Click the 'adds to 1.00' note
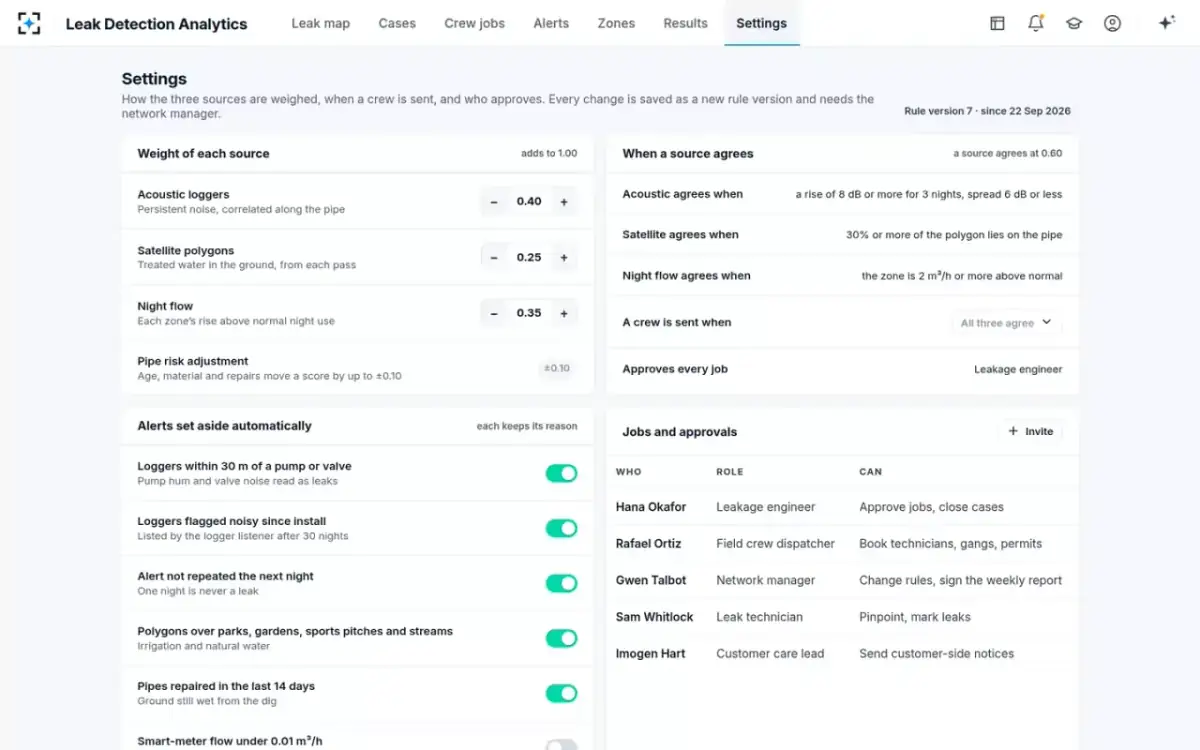The height and width of the screenshot is (750, 1200). [x=549, y=154]
